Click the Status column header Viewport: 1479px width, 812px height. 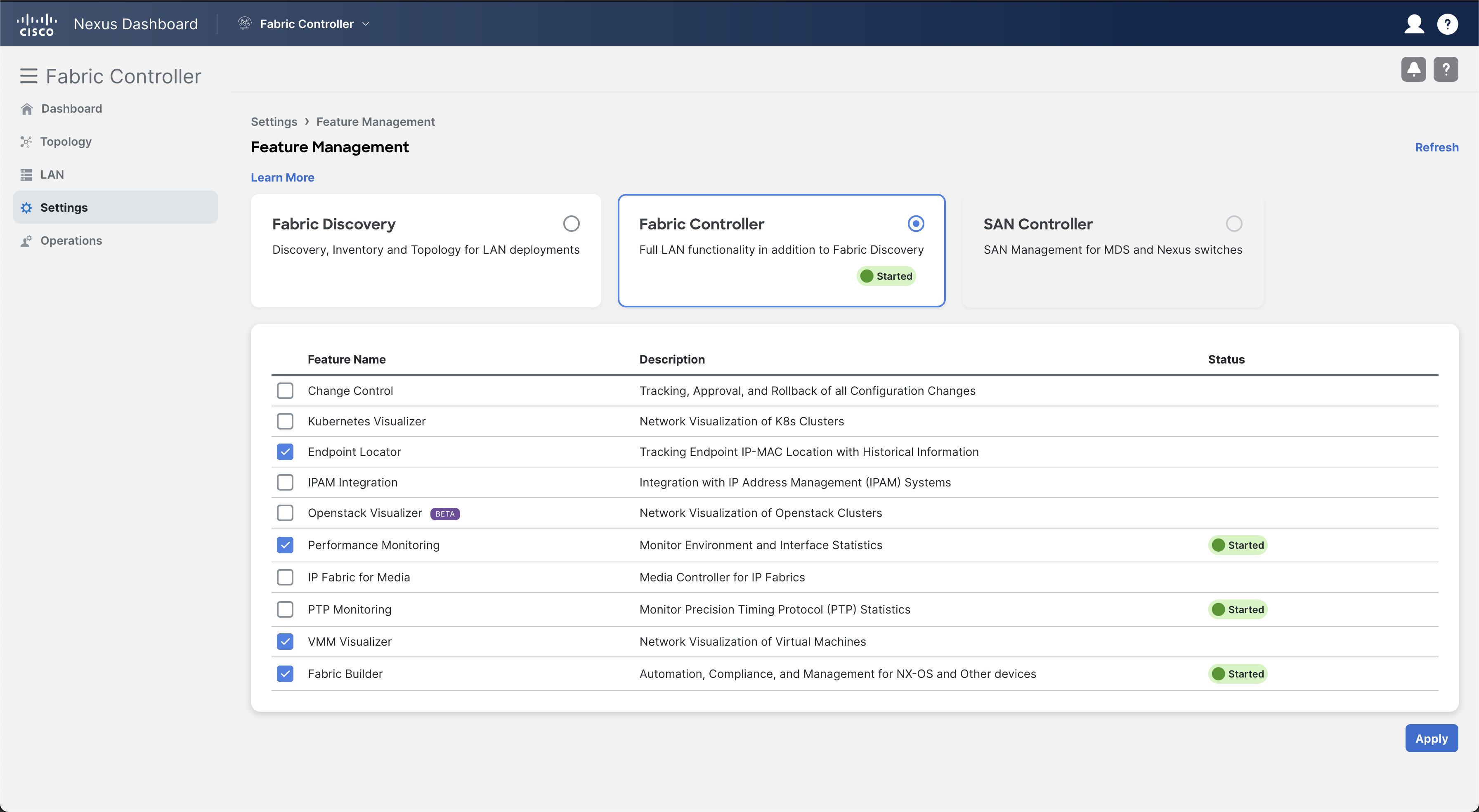point(1226,359)
